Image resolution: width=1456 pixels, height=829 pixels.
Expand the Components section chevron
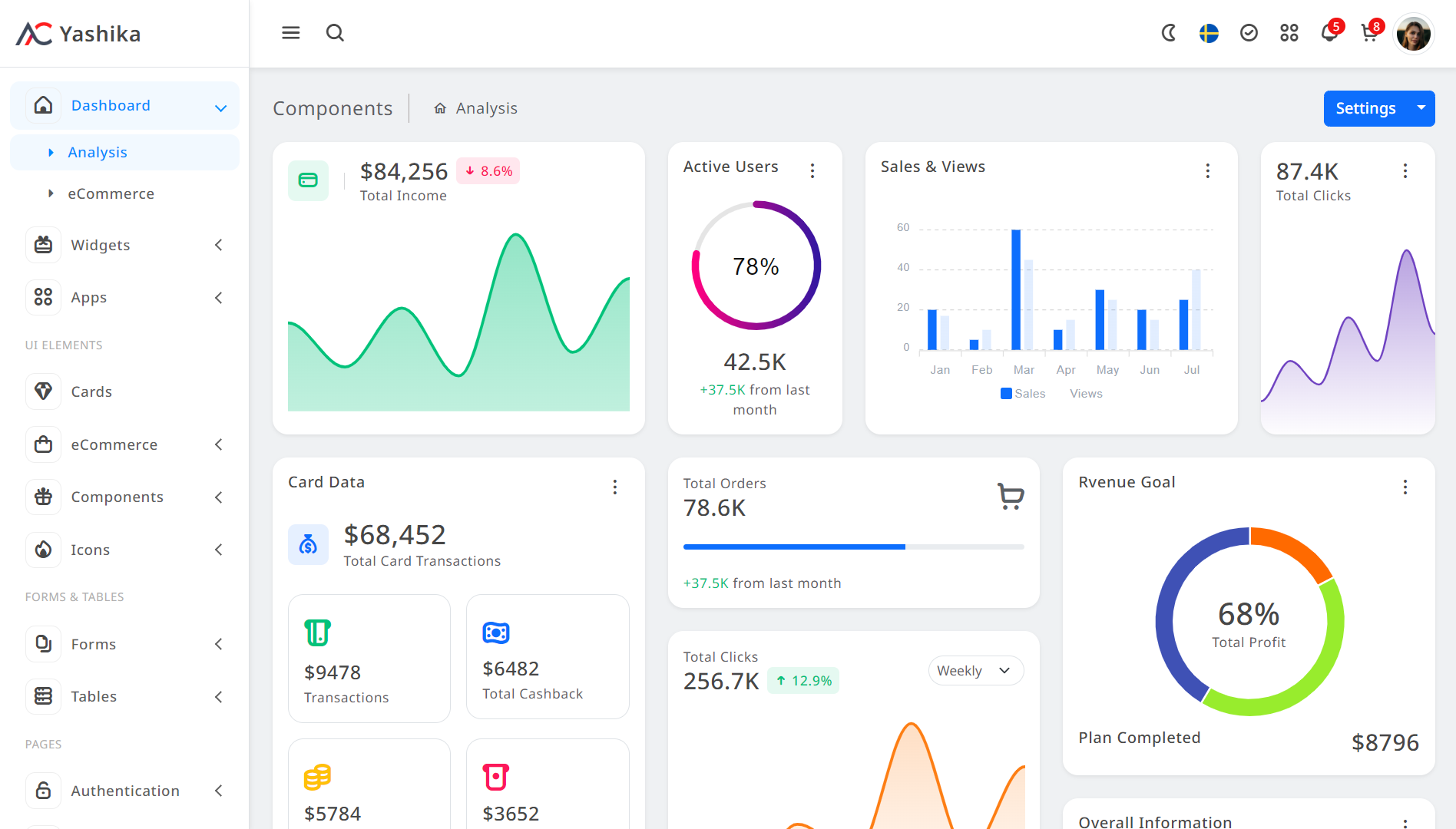click(219, 497)
